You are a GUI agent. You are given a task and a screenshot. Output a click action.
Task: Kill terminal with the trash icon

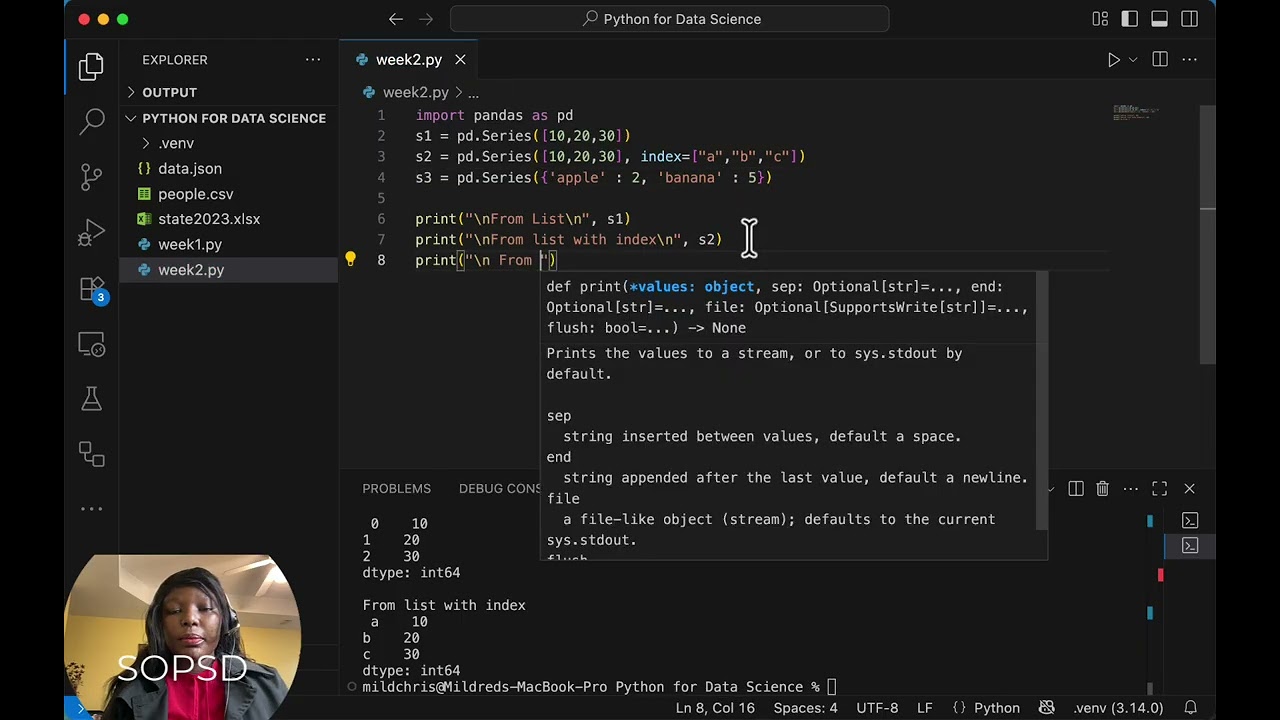coord(1102,489)
